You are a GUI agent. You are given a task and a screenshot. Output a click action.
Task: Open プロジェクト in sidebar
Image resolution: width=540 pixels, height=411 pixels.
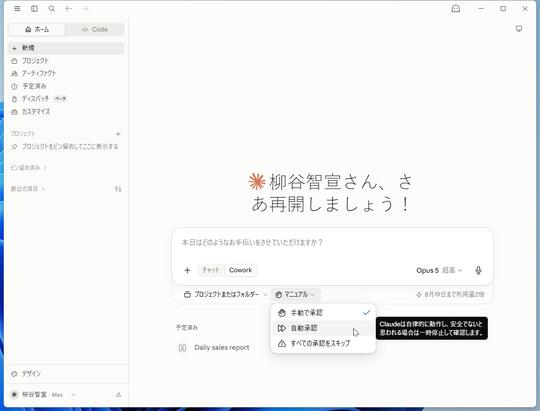[x=66, y=61]
